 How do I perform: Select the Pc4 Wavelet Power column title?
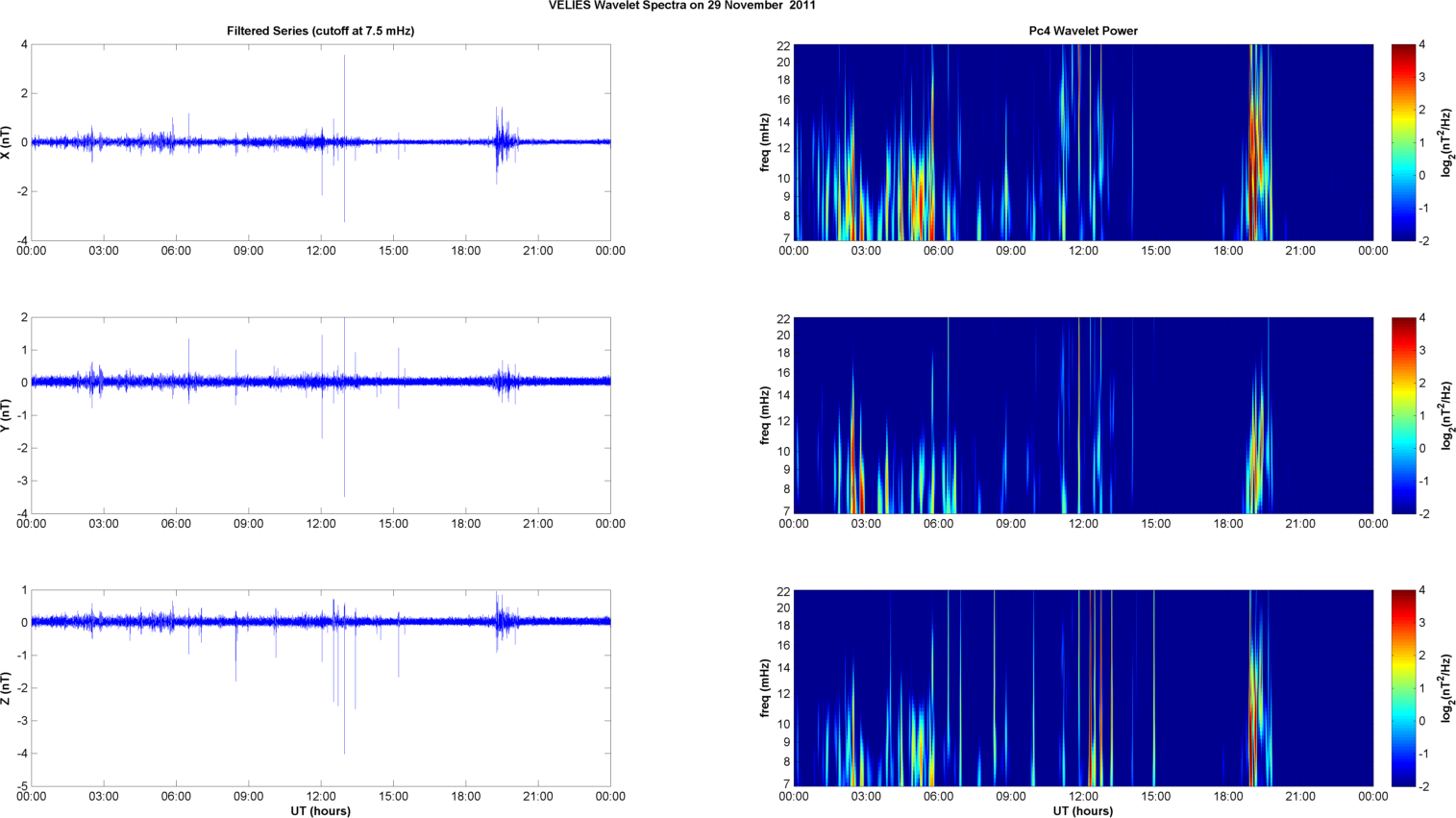(1082, 31)
